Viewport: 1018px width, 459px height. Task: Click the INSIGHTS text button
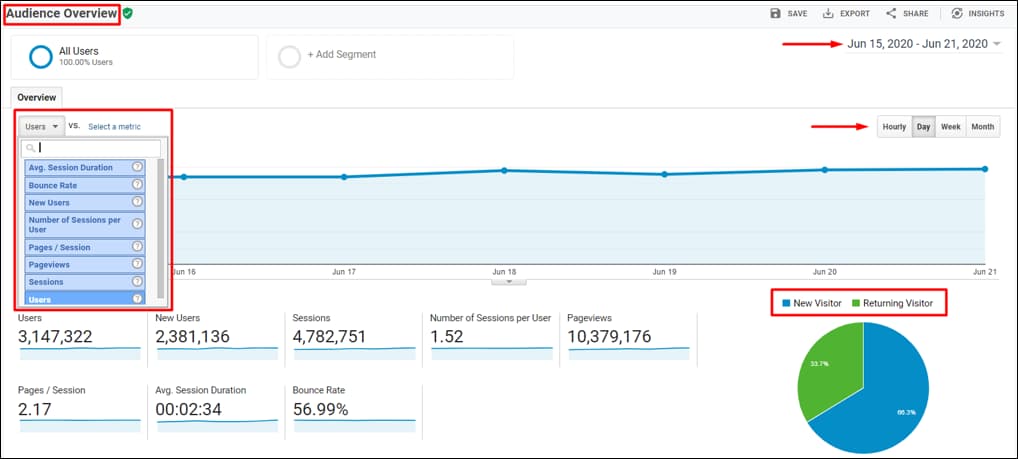click(986, 14)
